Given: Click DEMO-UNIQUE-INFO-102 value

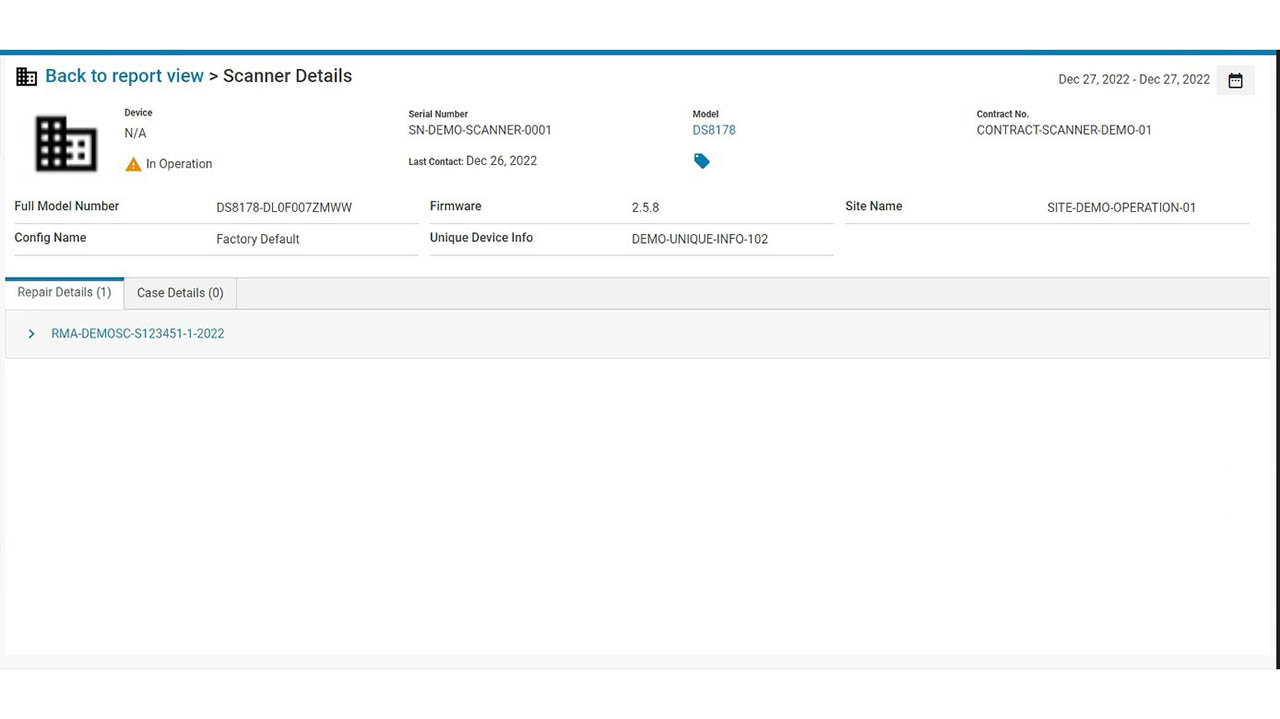Looking at the screenshot, I should pyautogui.click(x=700, y=239).
